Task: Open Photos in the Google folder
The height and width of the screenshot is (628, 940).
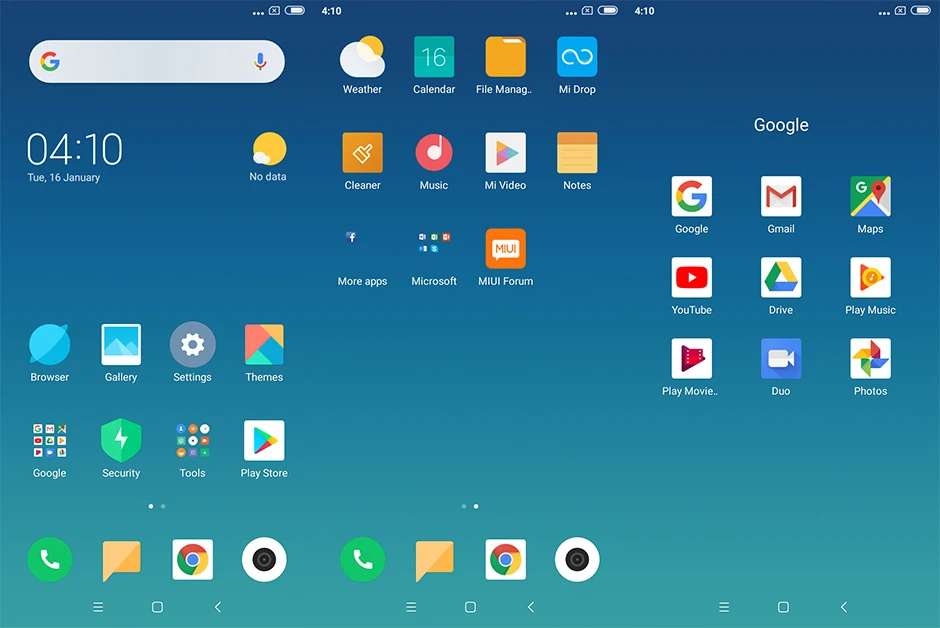Action: click(870, 358)
